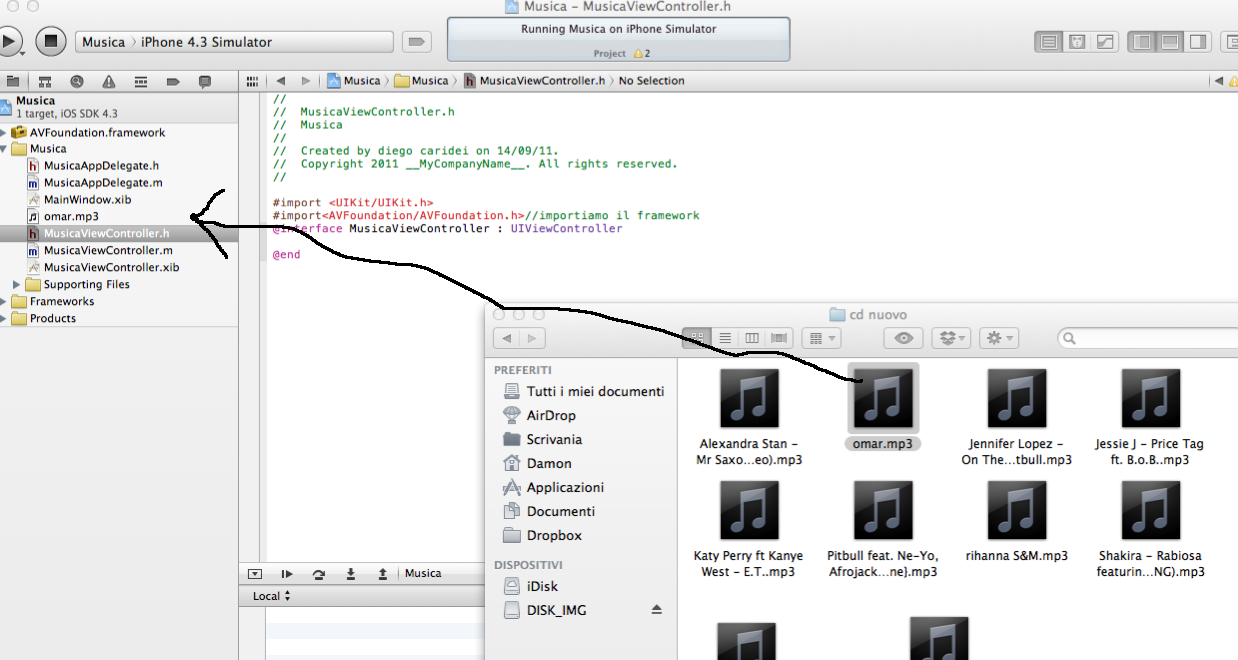The height and width of the screenshot is (660, 1238).
Task: Select the Musica project root in navigator
Action: 119,106
